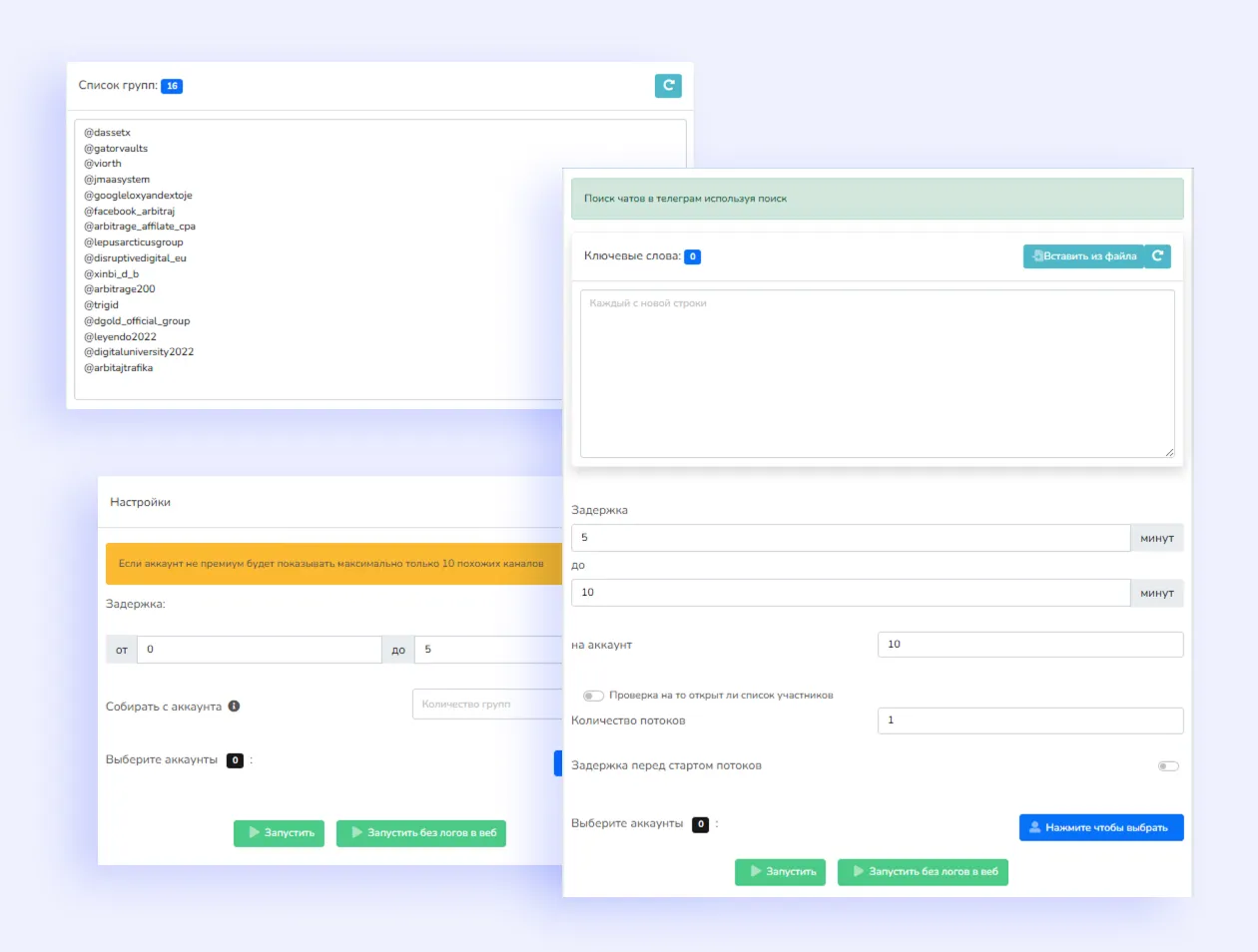Focus the Задержка minimum minutes field
1258x952 pixels.
coord(850,538)
